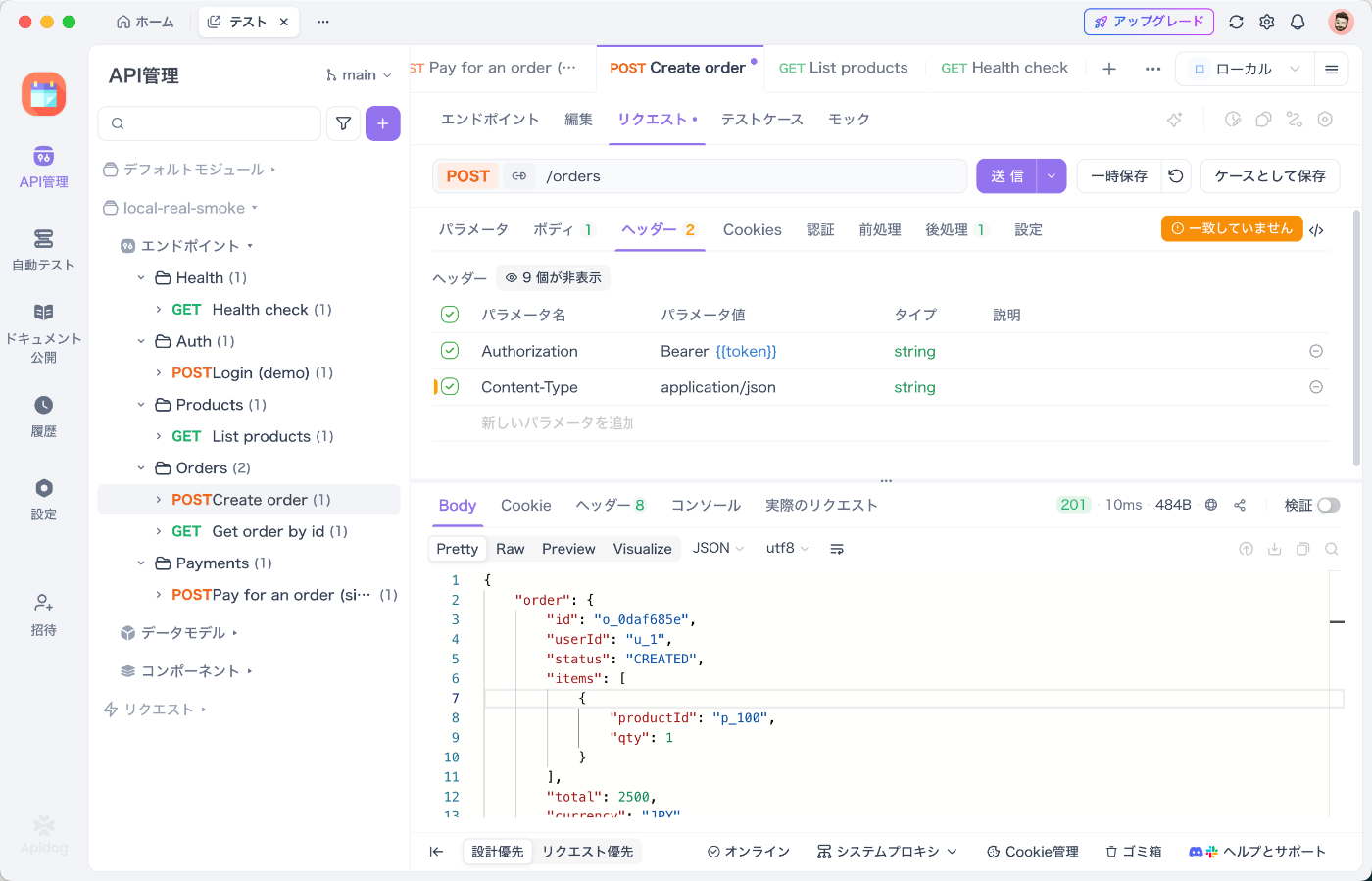Viewport: 1372px width, 881px height.
Task: Open the user avatar menu
Action: (1341, 22)
